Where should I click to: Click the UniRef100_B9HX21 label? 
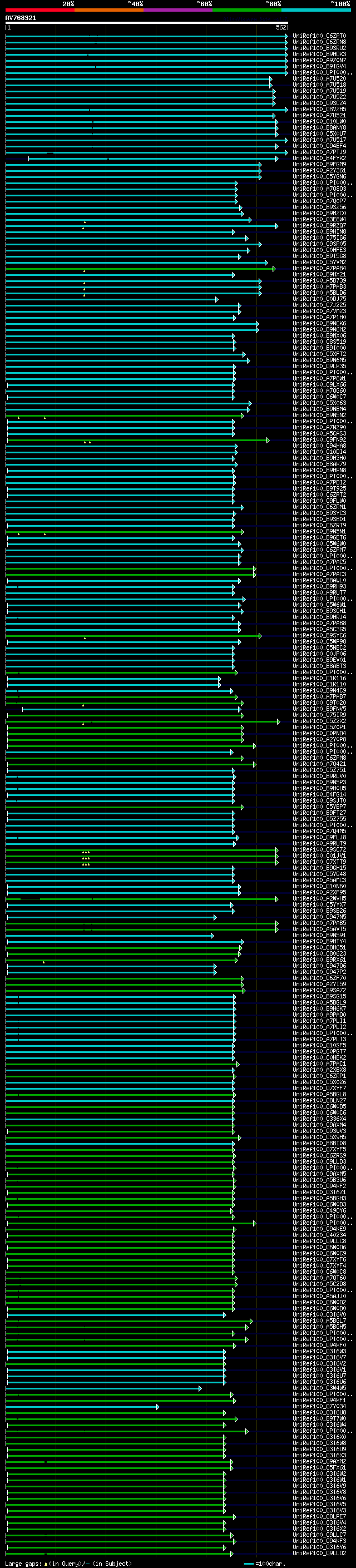pyautogui.click(x=319, y=275)
